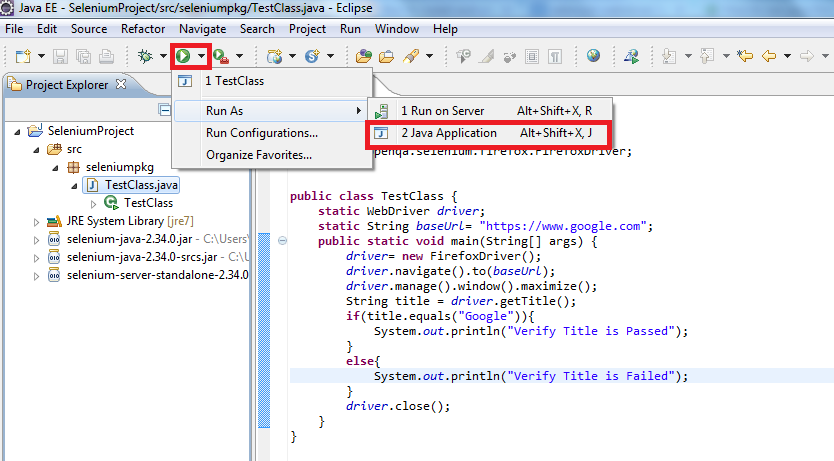834x461 pixels.
Task: Click the Toggle Breadcrumb icon
Action: (x=463, y=56)
